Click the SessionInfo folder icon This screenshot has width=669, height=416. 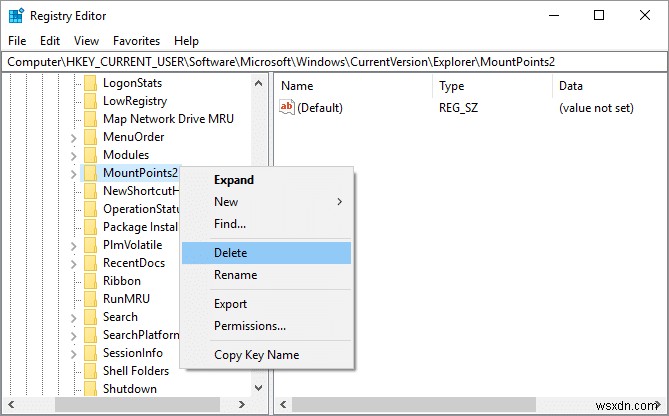(90, 353)
